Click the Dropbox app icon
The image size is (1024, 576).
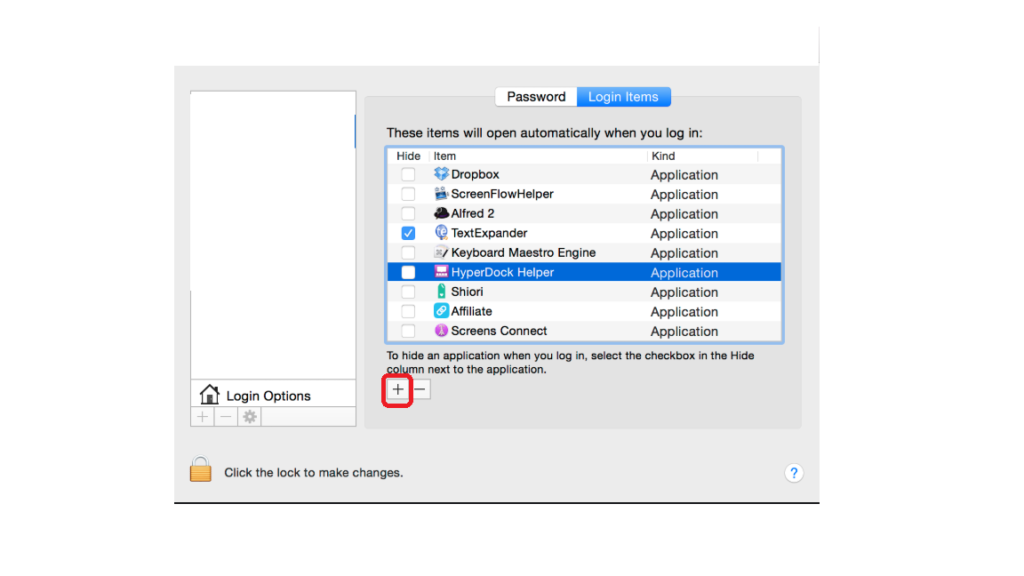coord(441,174)
